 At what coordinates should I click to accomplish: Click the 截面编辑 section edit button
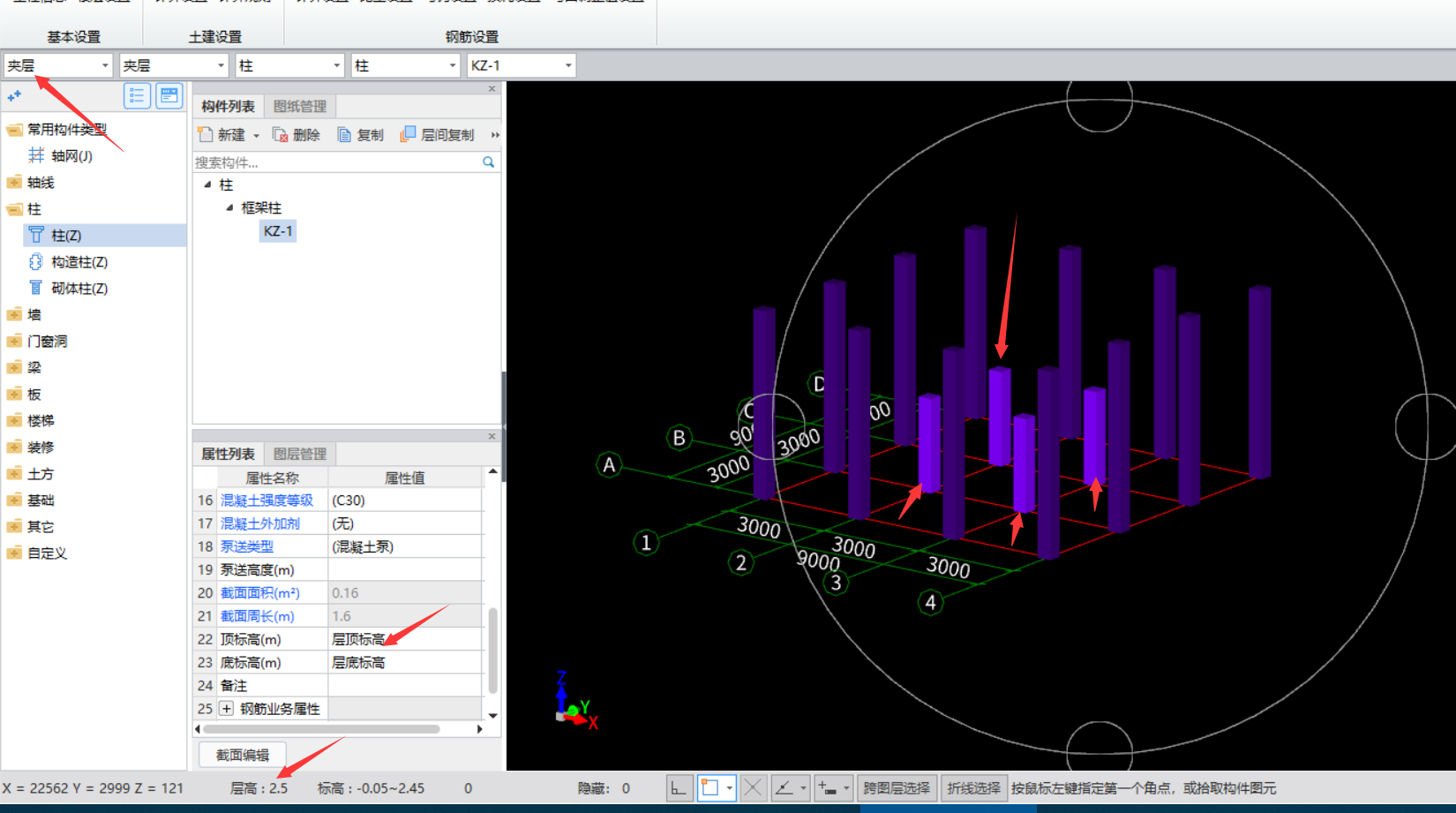coord(243,755)
